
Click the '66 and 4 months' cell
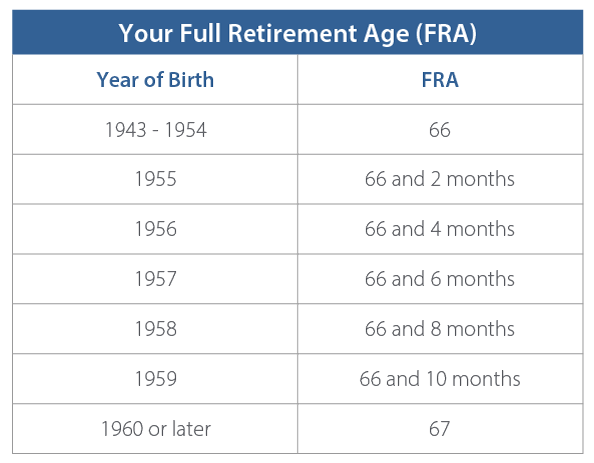click(440, 229)
